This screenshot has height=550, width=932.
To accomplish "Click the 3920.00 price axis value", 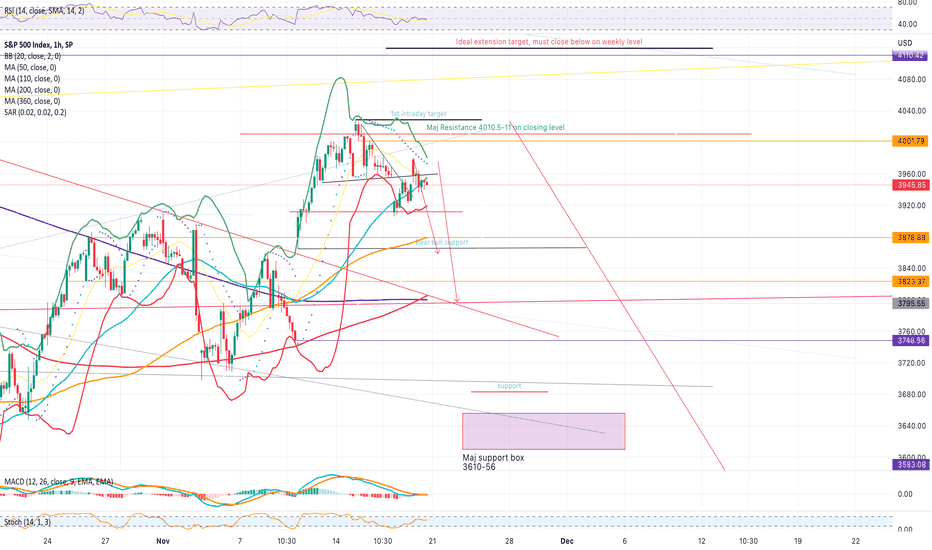I will tap(911, 205).
